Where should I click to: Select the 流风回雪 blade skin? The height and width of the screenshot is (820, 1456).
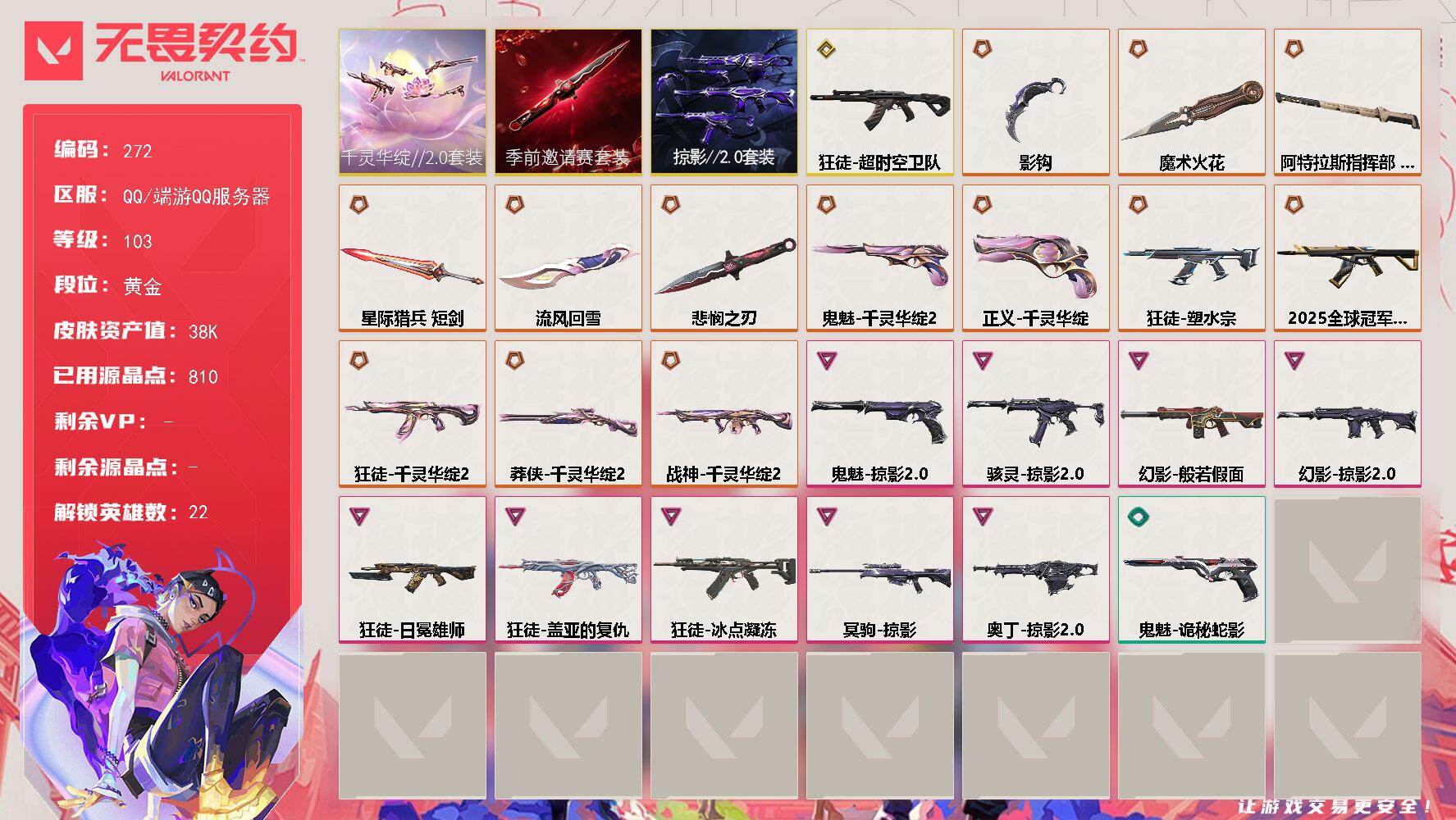568,257
